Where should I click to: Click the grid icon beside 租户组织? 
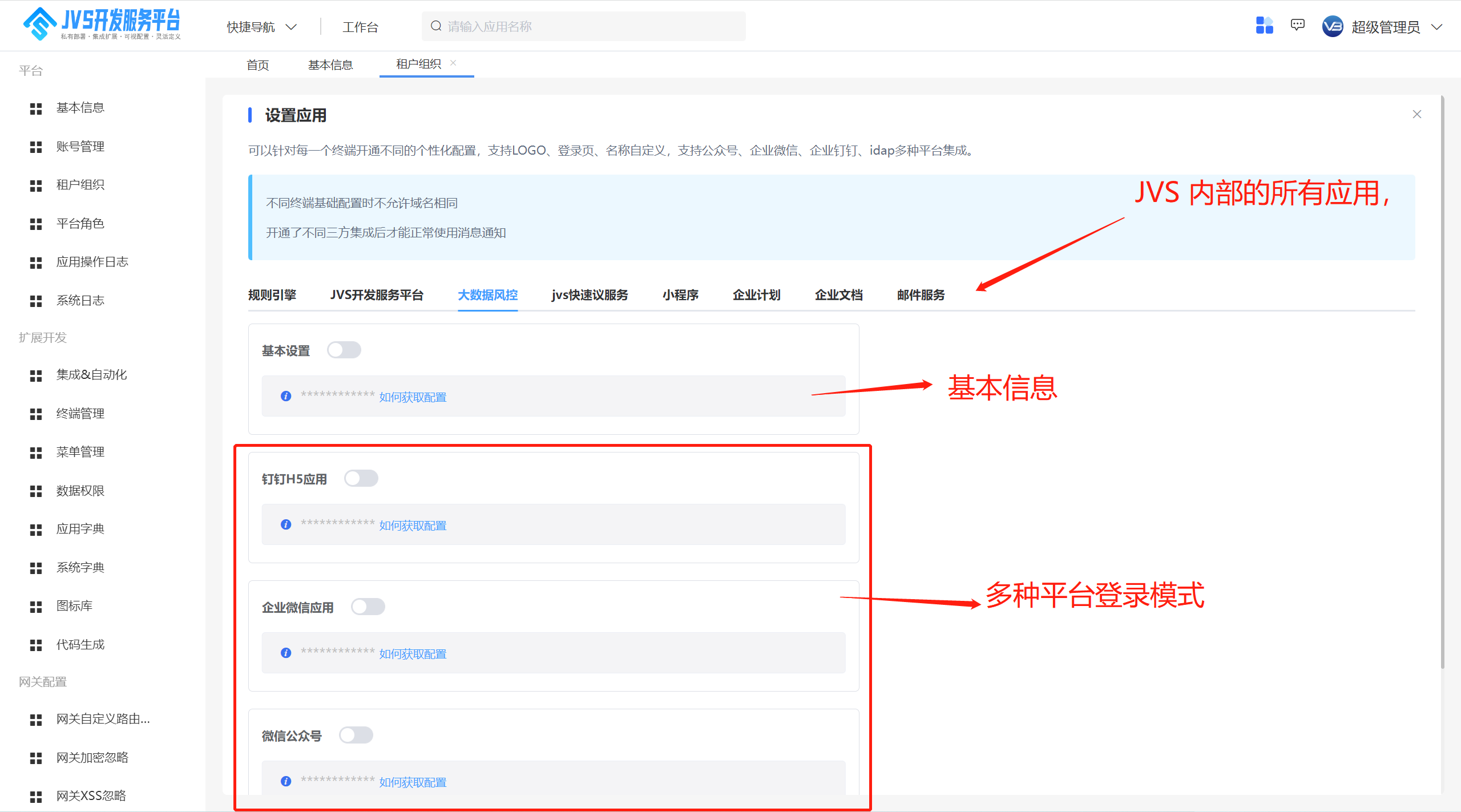(36, 185)
